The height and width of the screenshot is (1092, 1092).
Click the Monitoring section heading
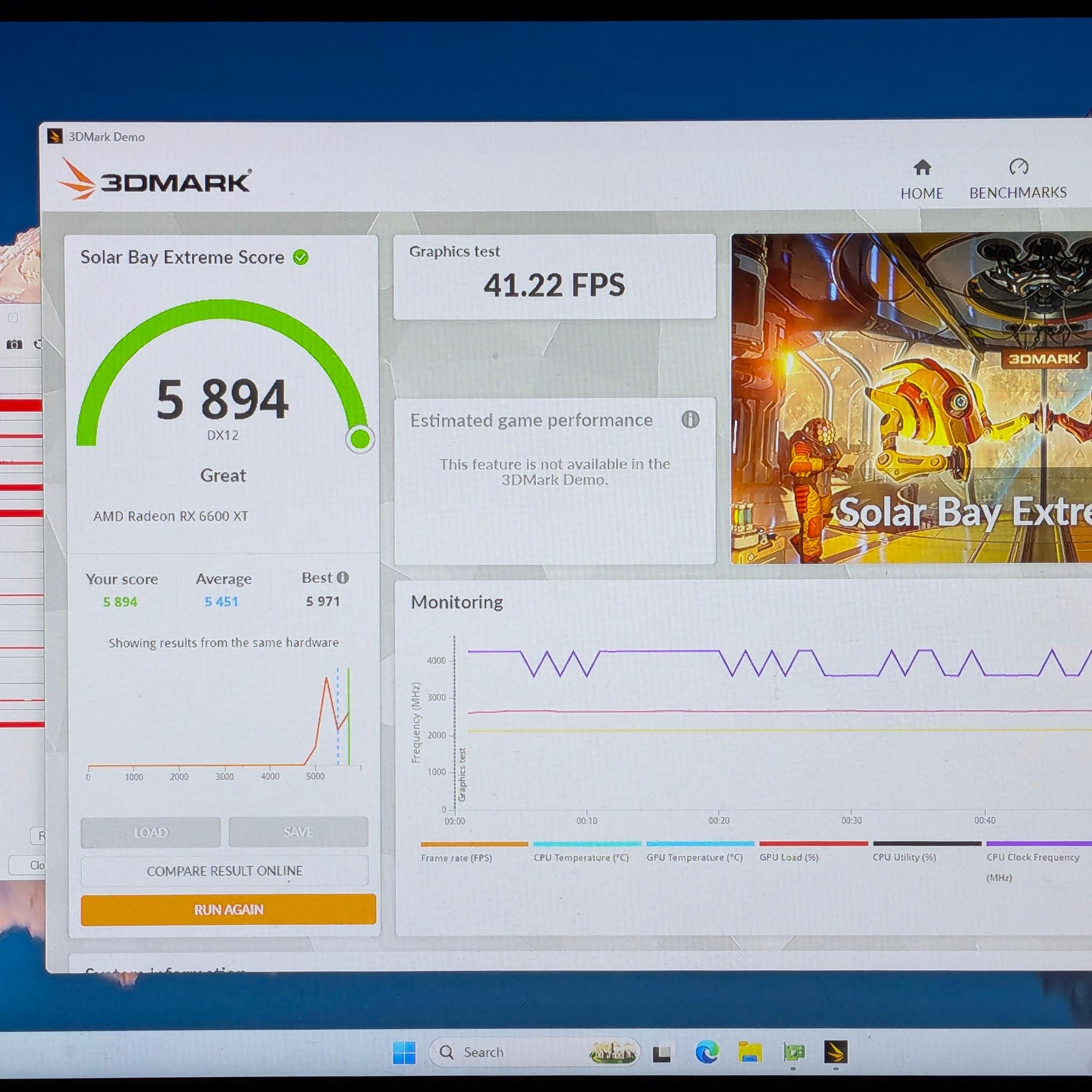[457, 602]
